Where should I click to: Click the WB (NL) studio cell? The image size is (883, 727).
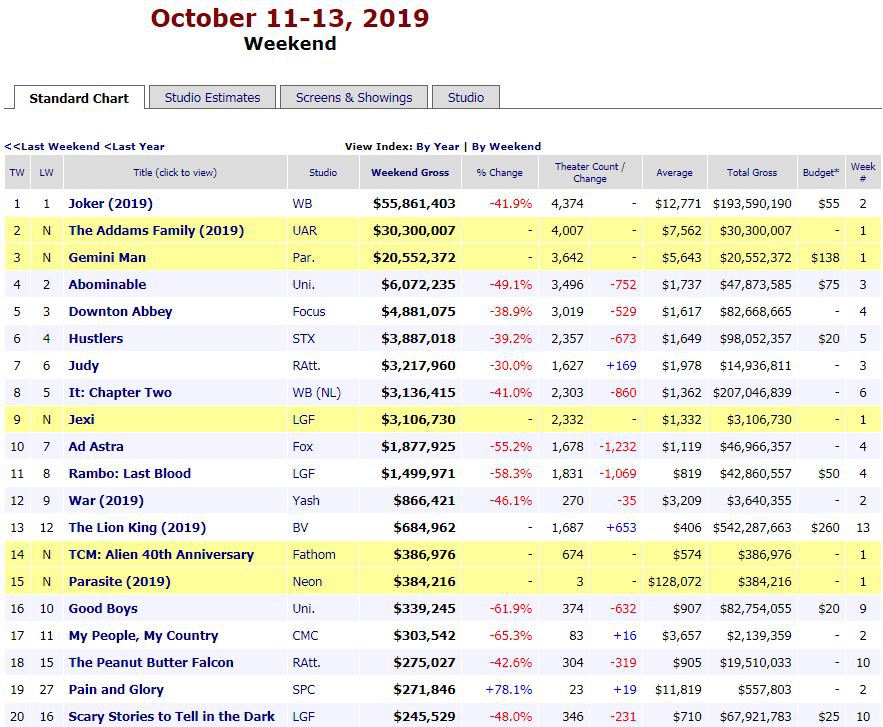click(x=316, y=393)
